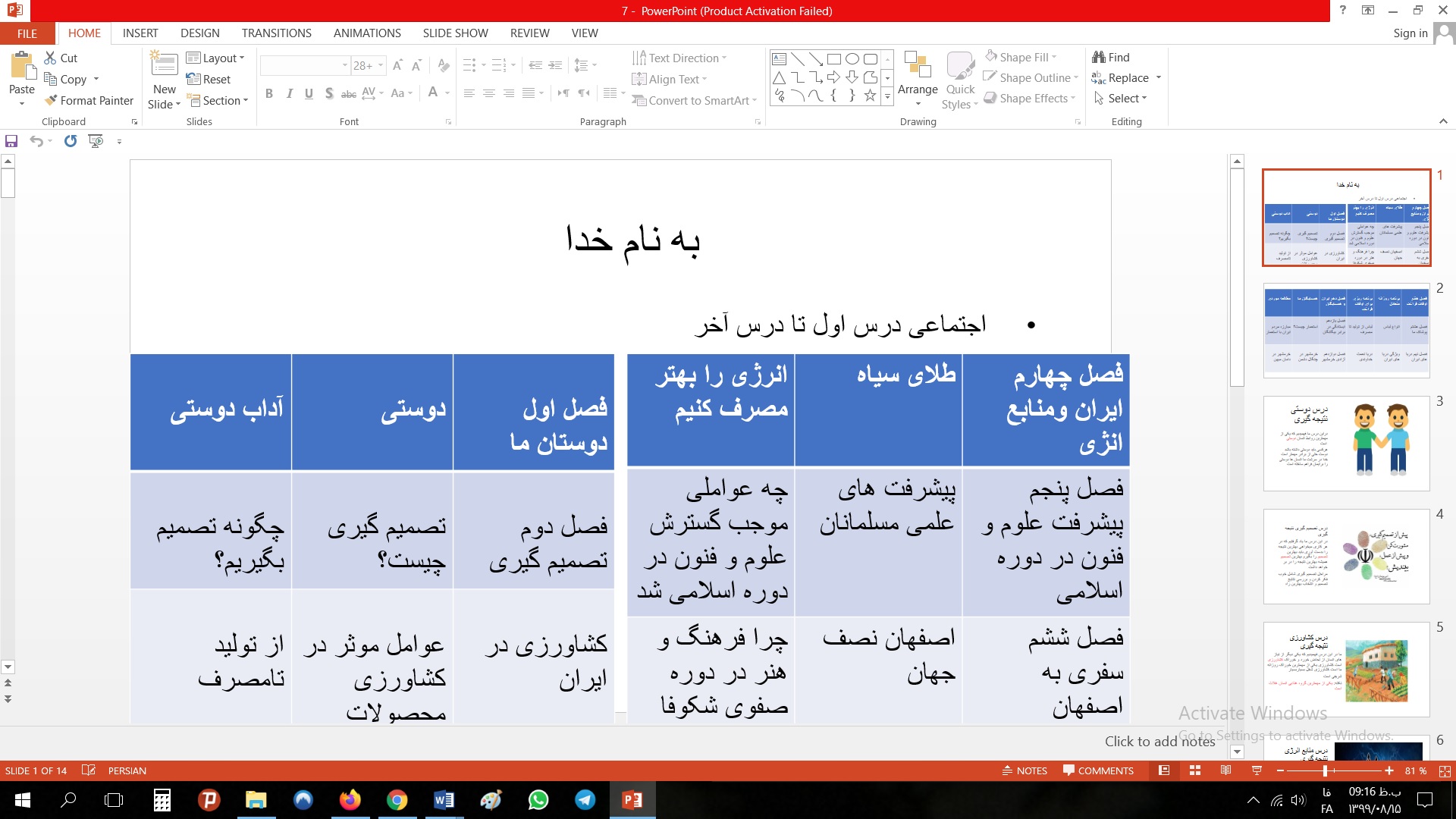This screenshot has width=1456, height=819.
Task: Click the COMMENTS button in status bar
Action: (x=1098, y=770)
